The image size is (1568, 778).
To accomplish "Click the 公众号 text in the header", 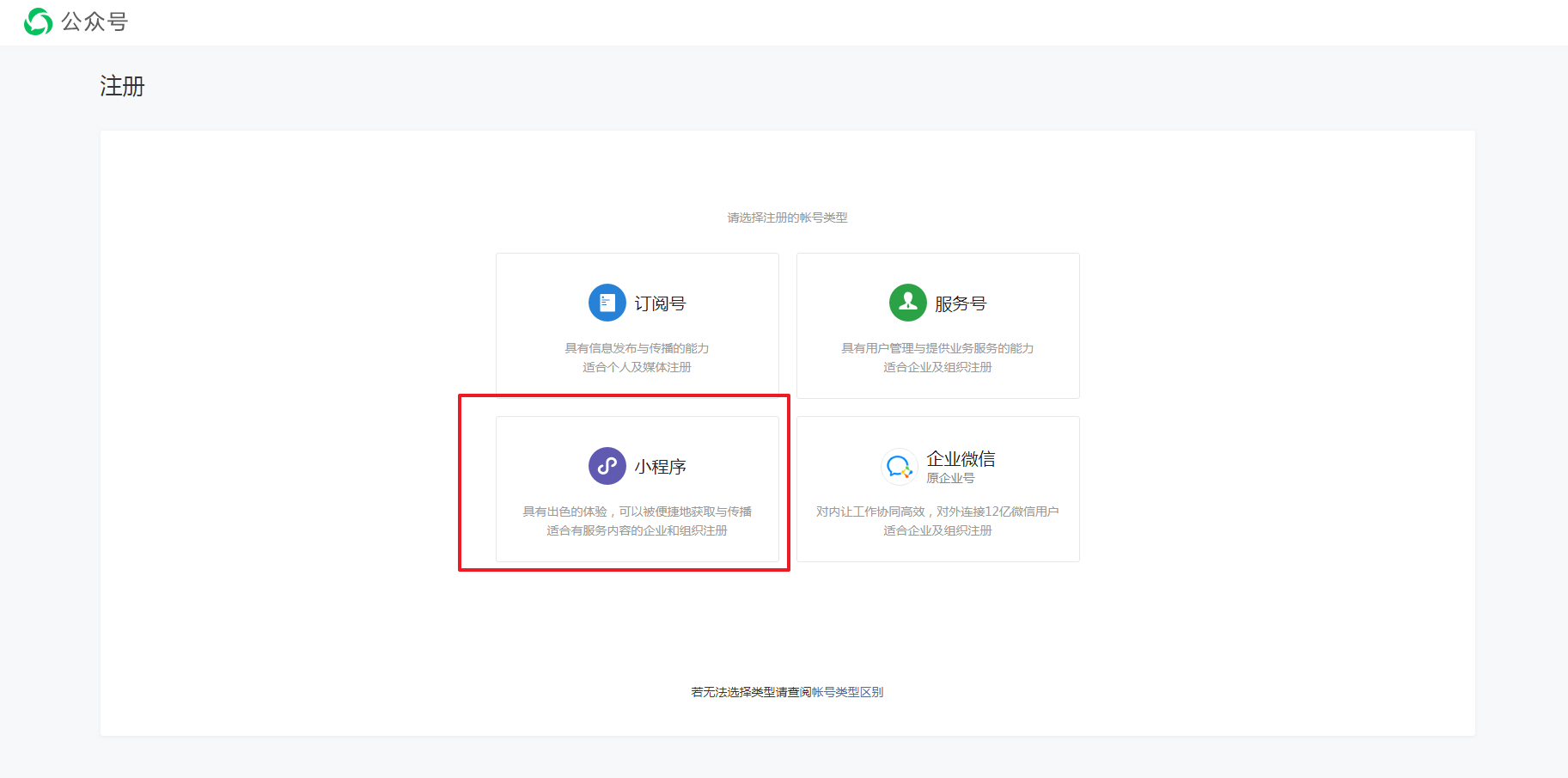I will pyautogui.click(x=95, y=21).
